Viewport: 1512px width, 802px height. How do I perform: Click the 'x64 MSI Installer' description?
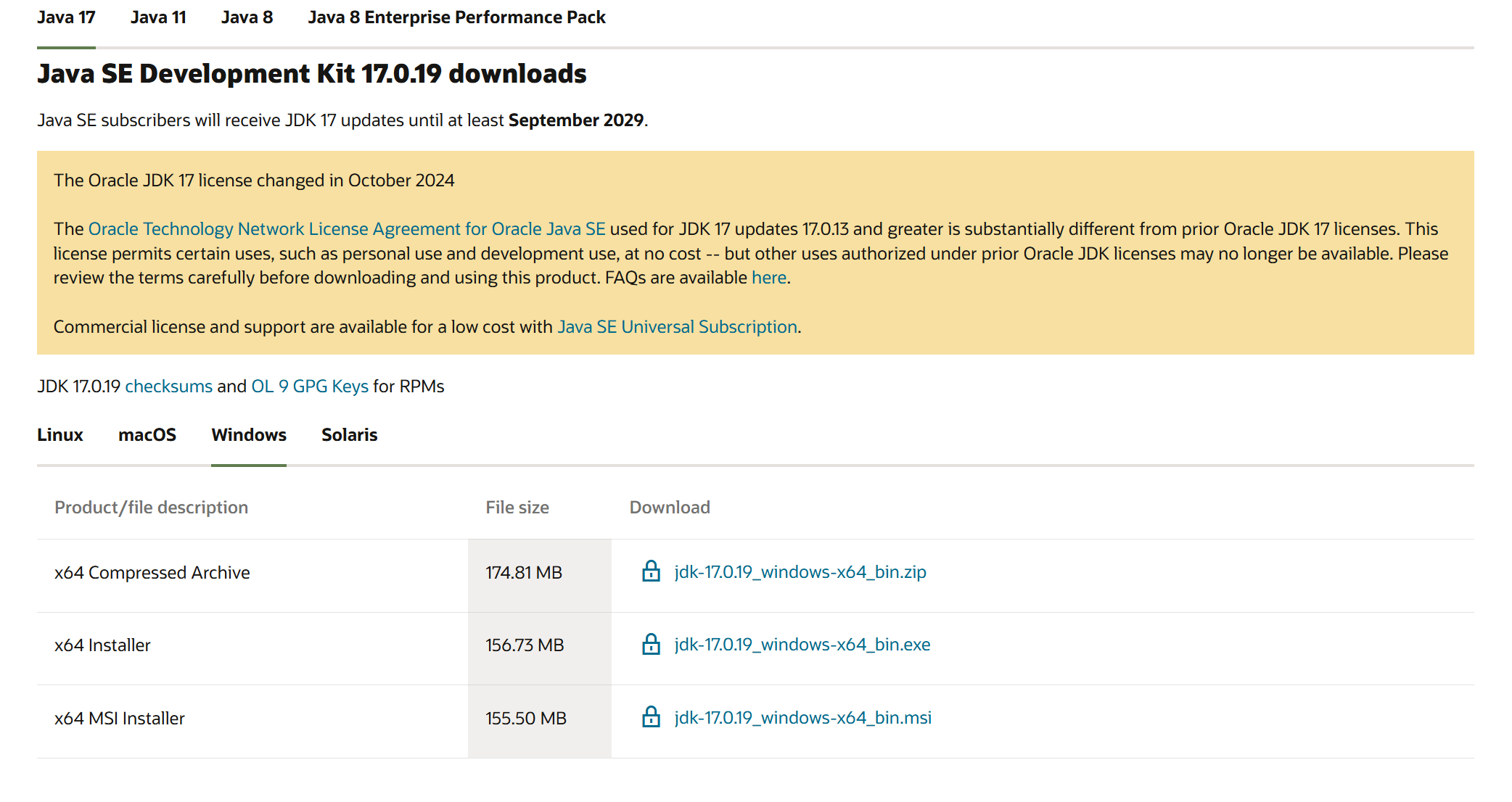point(120,719)
